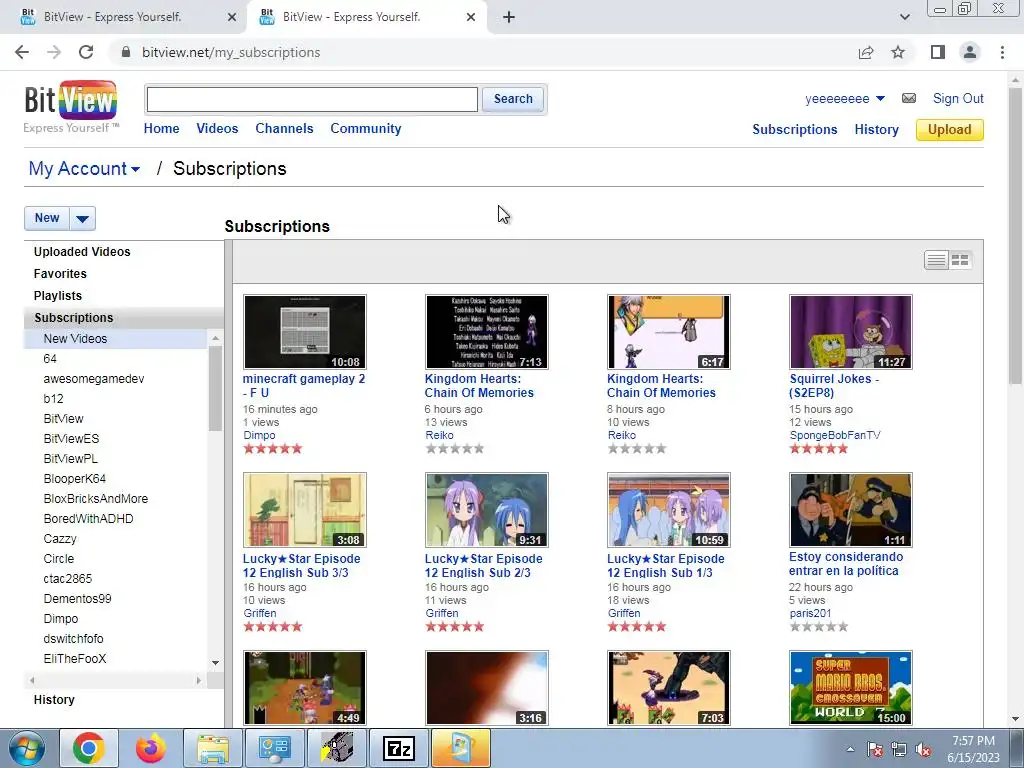Click the volume muted tray icon

click(x=923, y=750)
